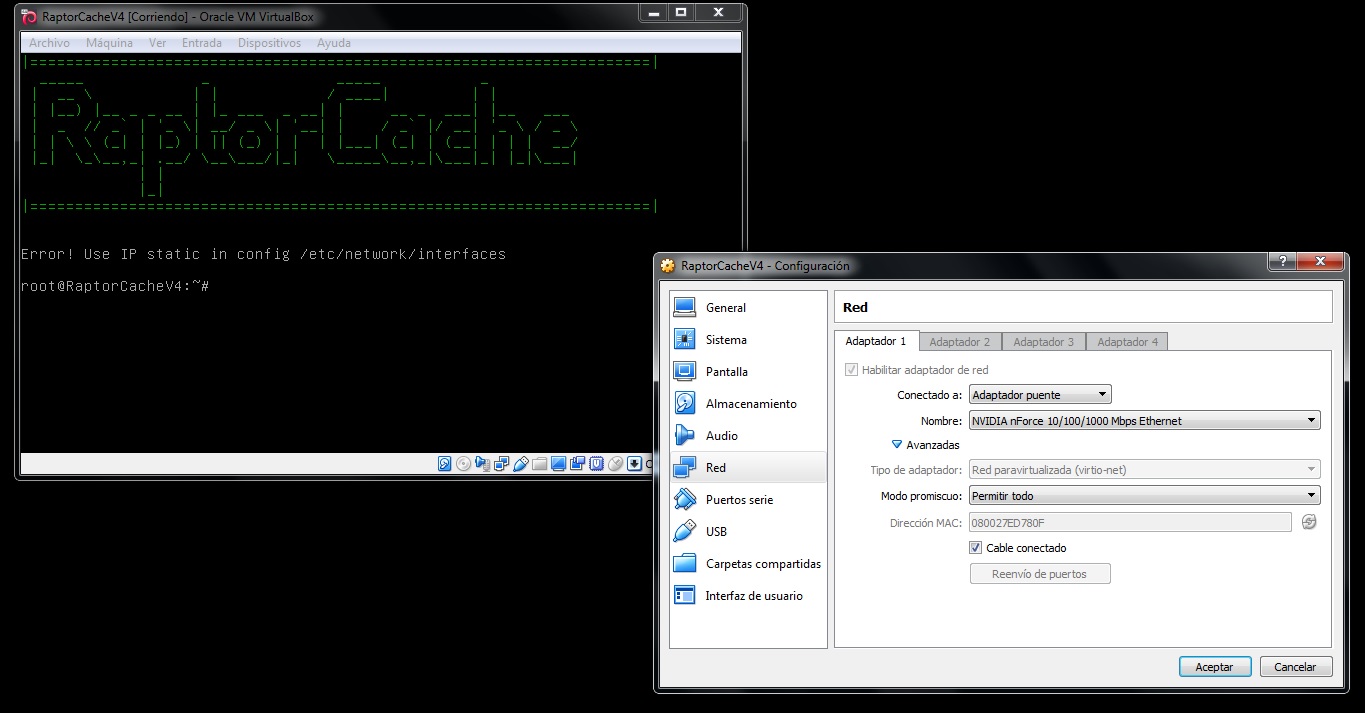
Task: Click gear icon in Configuración title bar
Action: (668, 266)
